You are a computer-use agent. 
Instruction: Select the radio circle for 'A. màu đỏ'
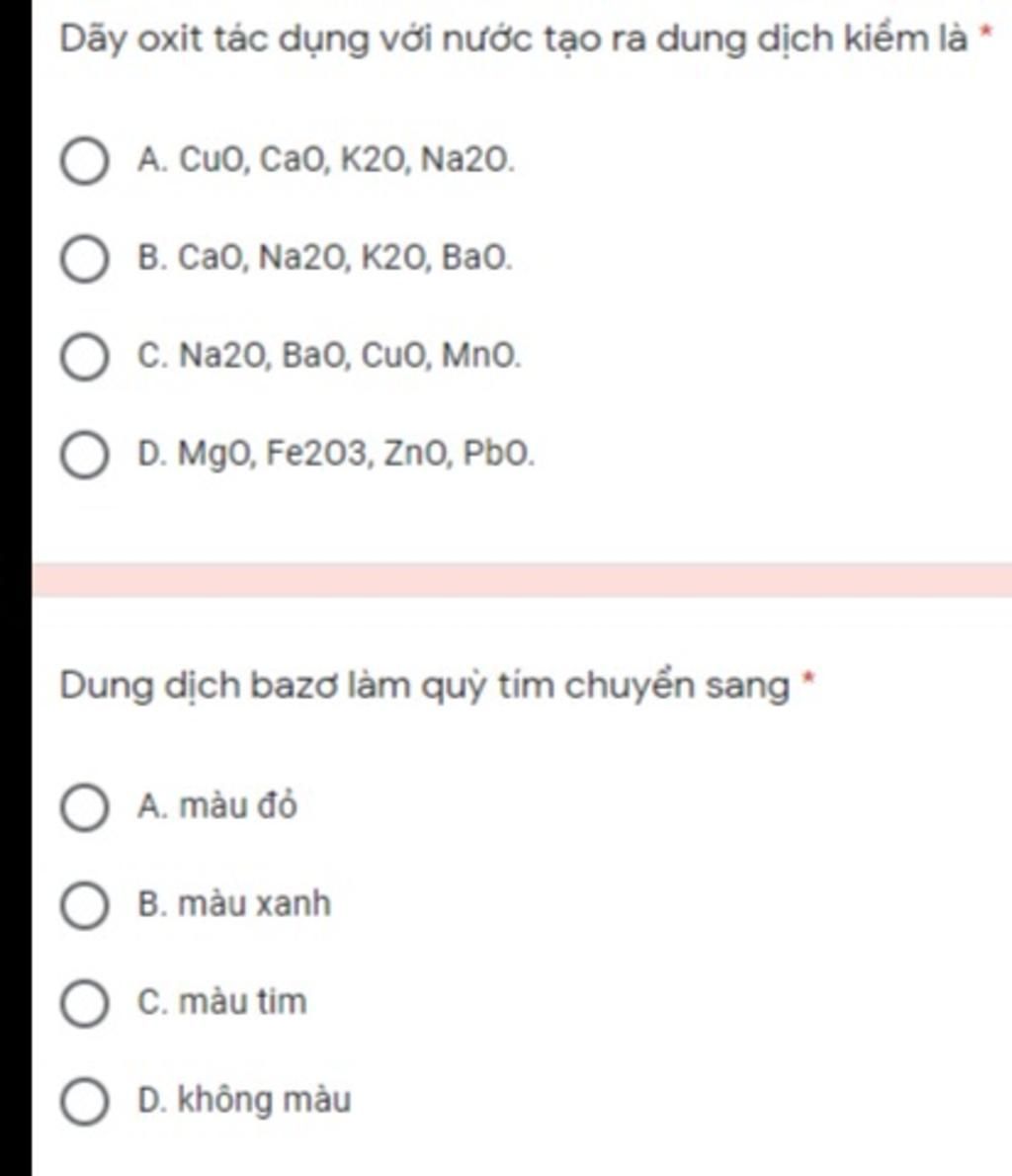[x=84, y=807]
